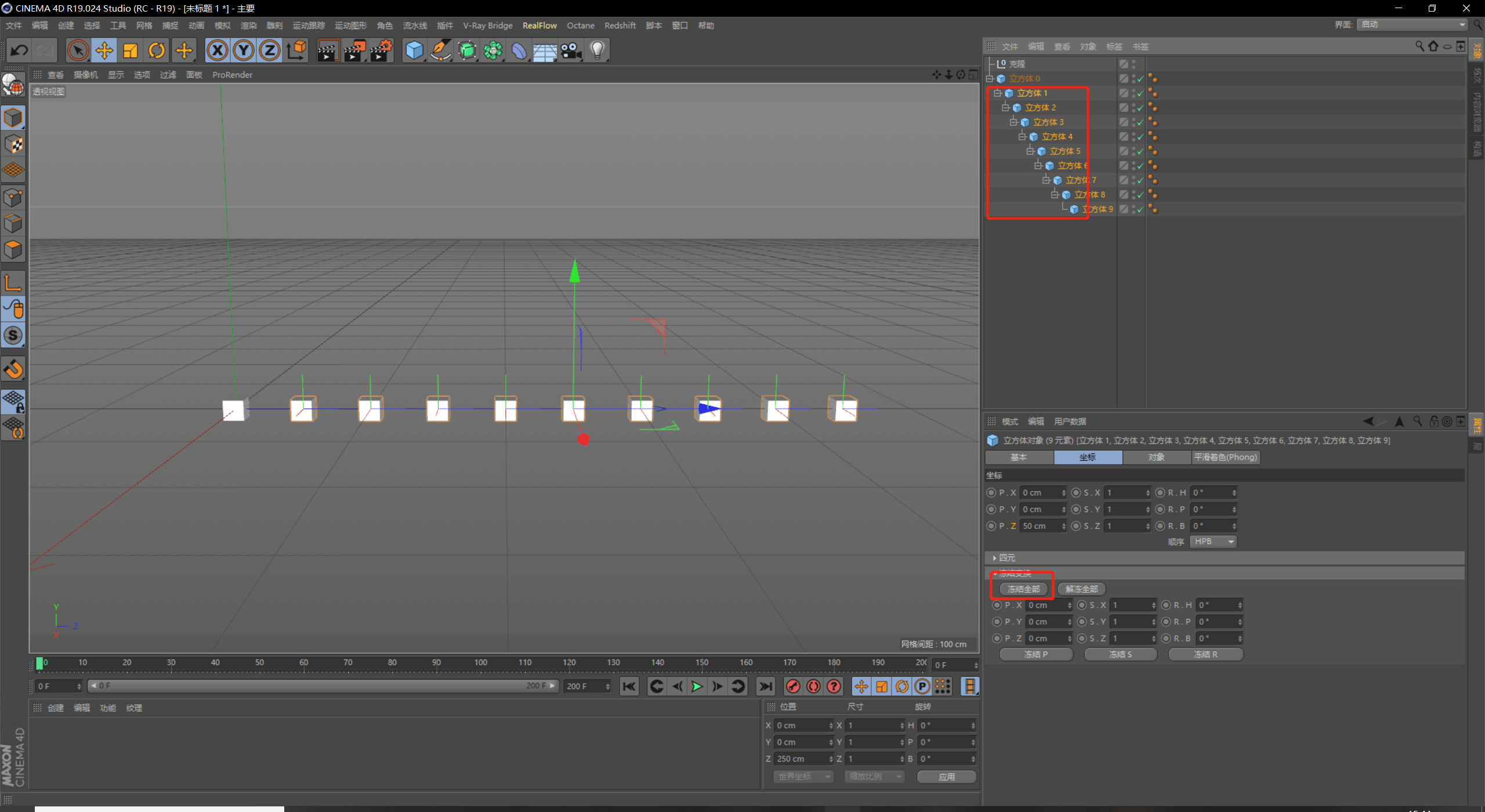Toggle visibility dots for 立方体 1
Screen dimensions: 1485x812
1133,93
